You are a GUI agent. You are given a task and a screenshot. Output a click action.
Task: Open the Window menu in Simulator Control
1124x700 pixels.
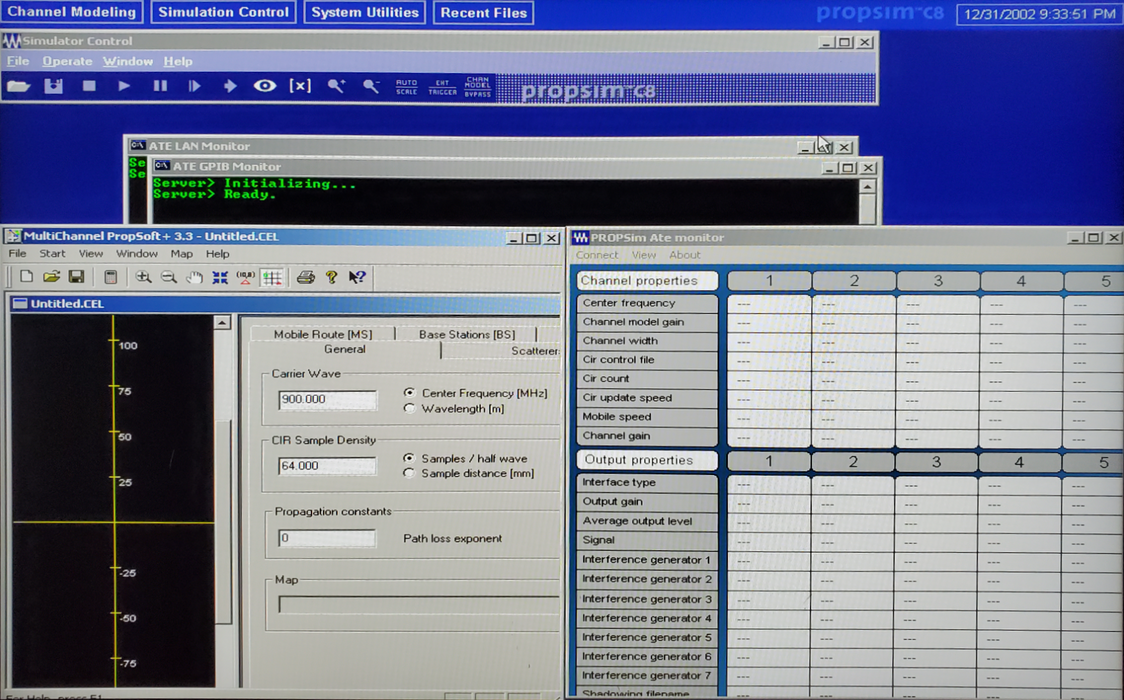128,62
